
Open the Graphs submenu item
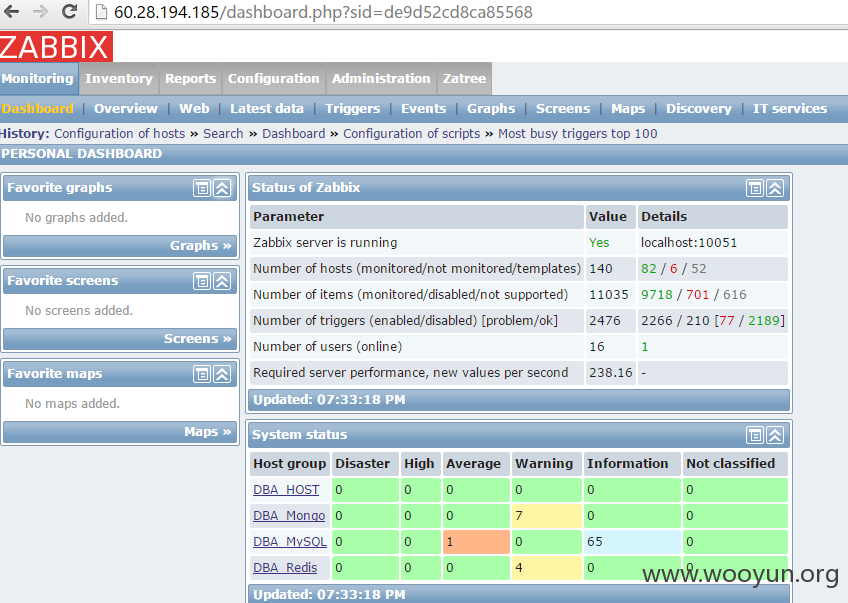[491, 109]
